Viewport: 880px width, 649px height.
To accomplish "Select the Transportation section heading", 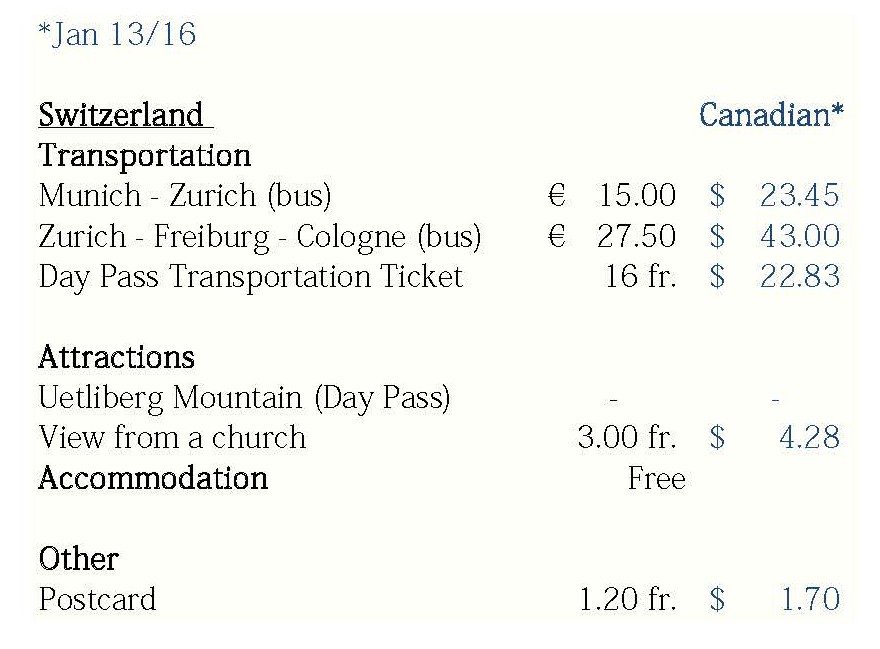I will [x=144, y=156].
